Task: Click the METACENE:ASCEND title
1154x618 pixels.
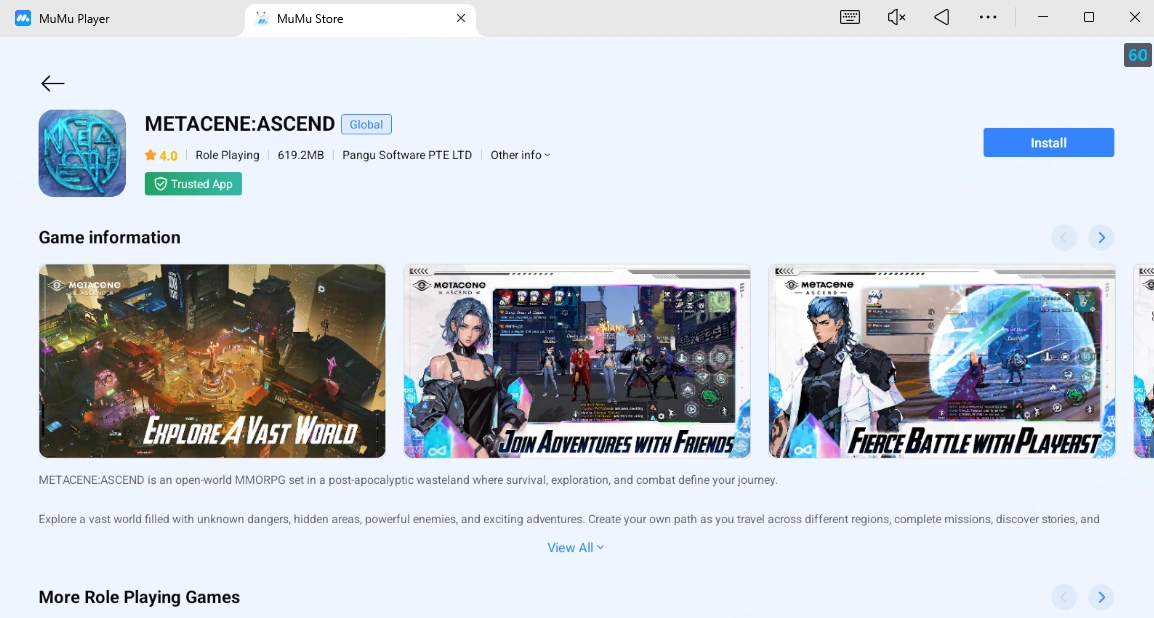Action: [240, 124]
